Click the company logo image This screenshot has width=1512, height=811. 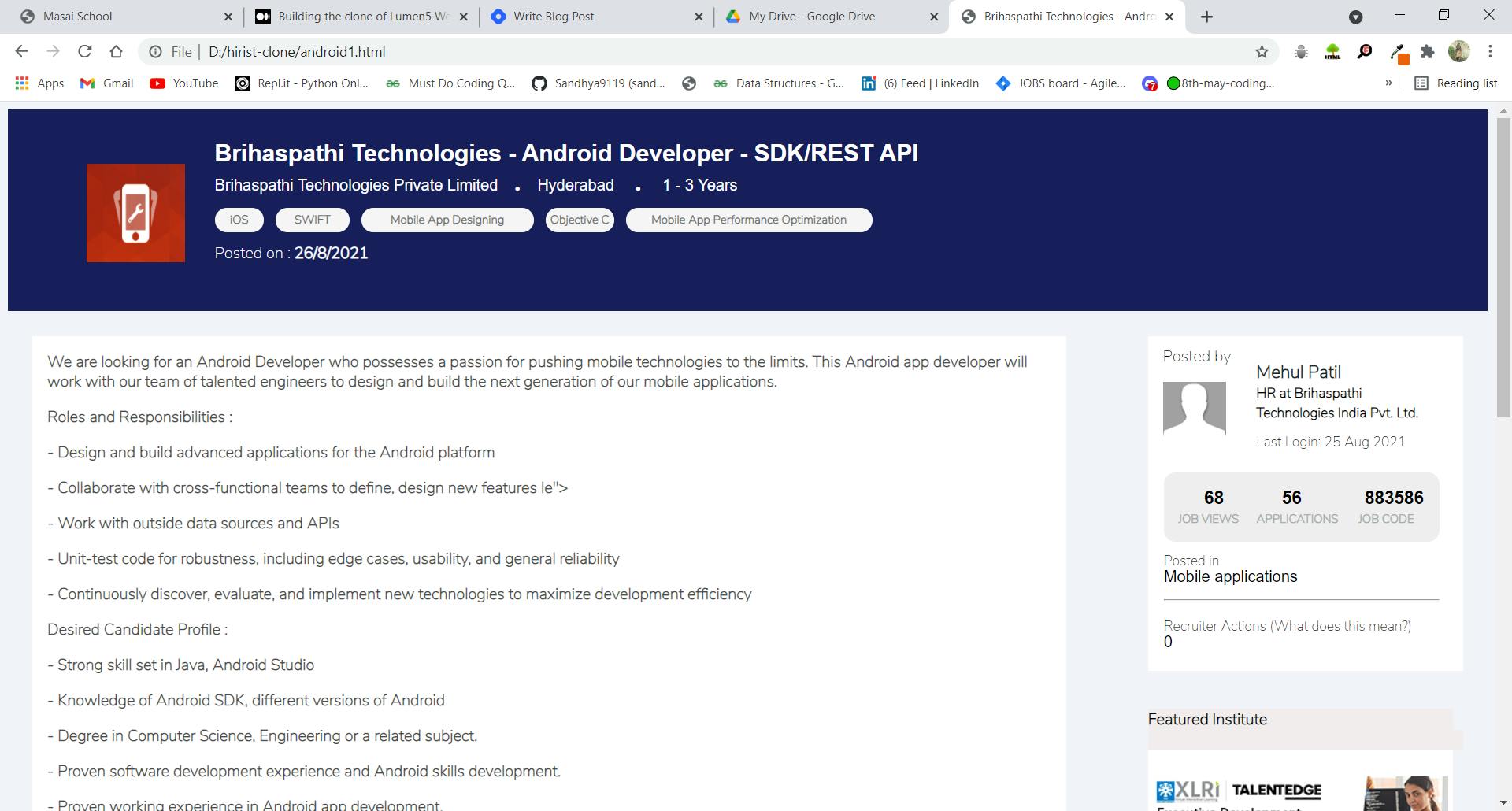135,213
